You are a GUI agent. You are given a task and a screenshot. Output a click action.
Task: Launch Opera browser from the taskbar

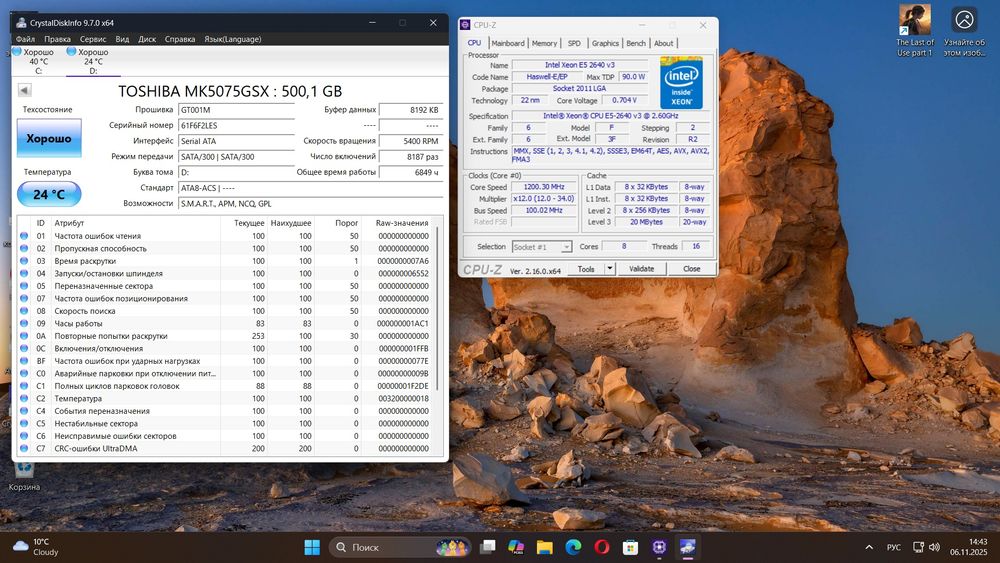[602, 547]
